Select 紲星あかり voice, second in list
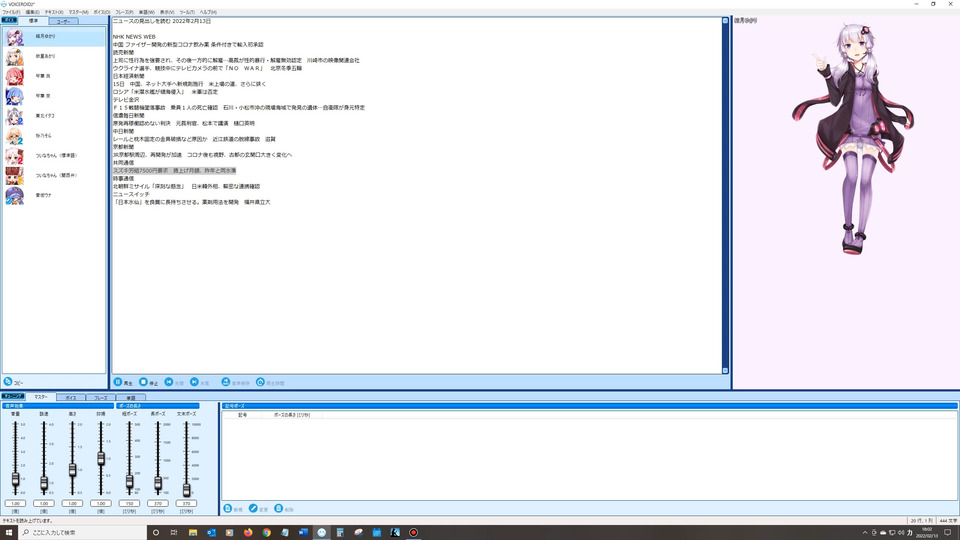The image size is (960, 540). 54,56
